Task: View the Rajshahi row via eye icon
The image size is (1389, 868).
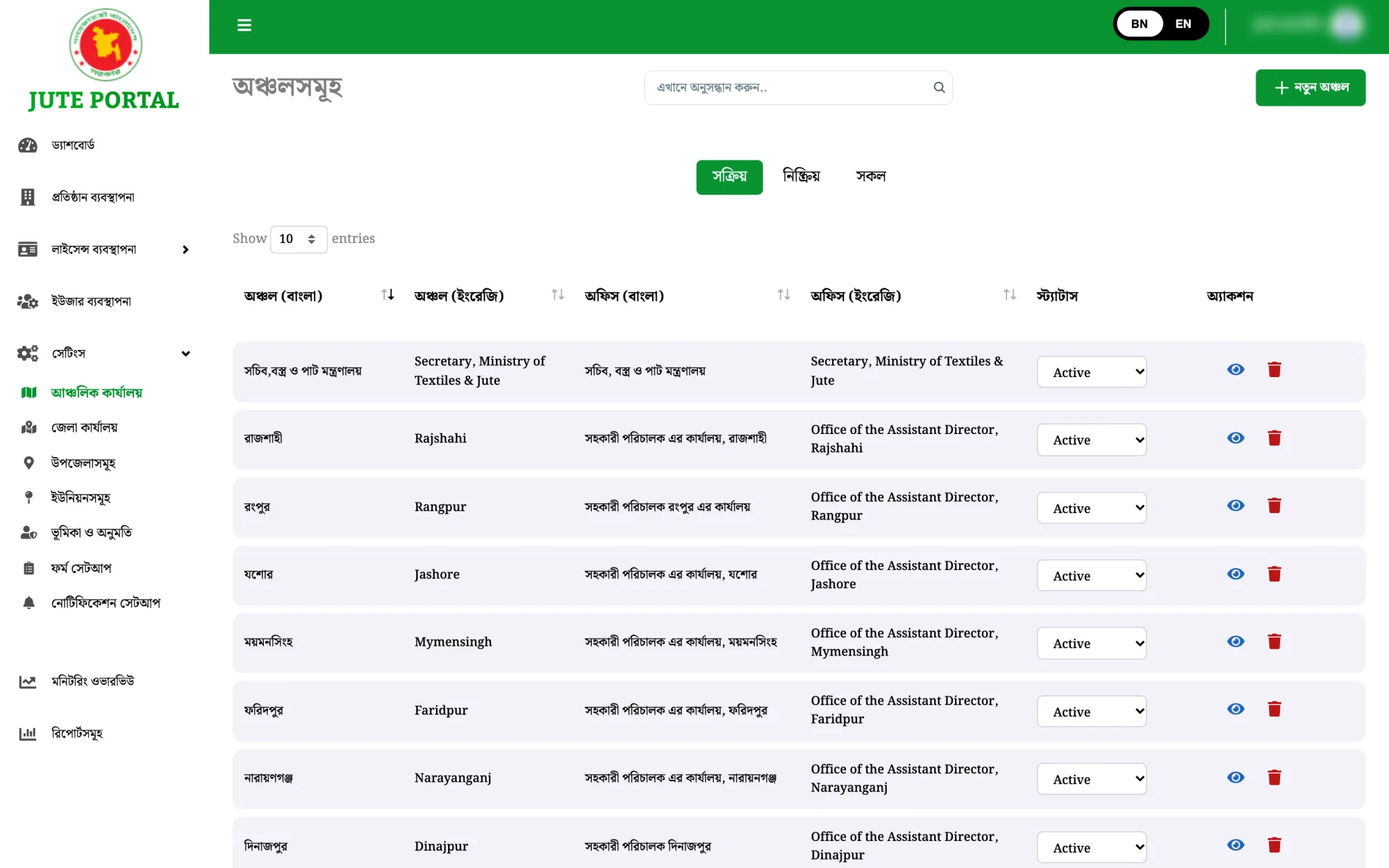Action: (1236, 438)
